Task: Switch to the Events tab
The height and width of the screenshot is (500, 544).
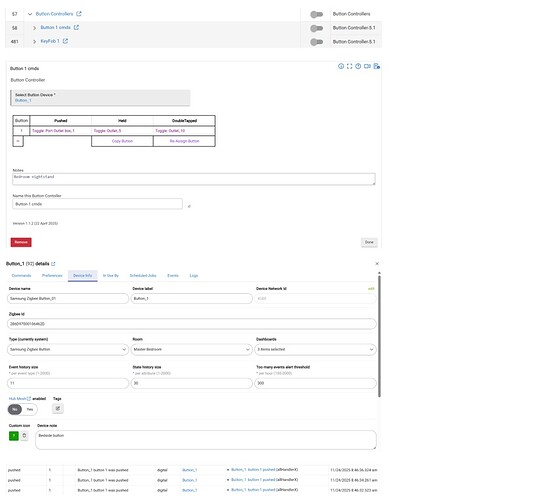Action: 173,276
